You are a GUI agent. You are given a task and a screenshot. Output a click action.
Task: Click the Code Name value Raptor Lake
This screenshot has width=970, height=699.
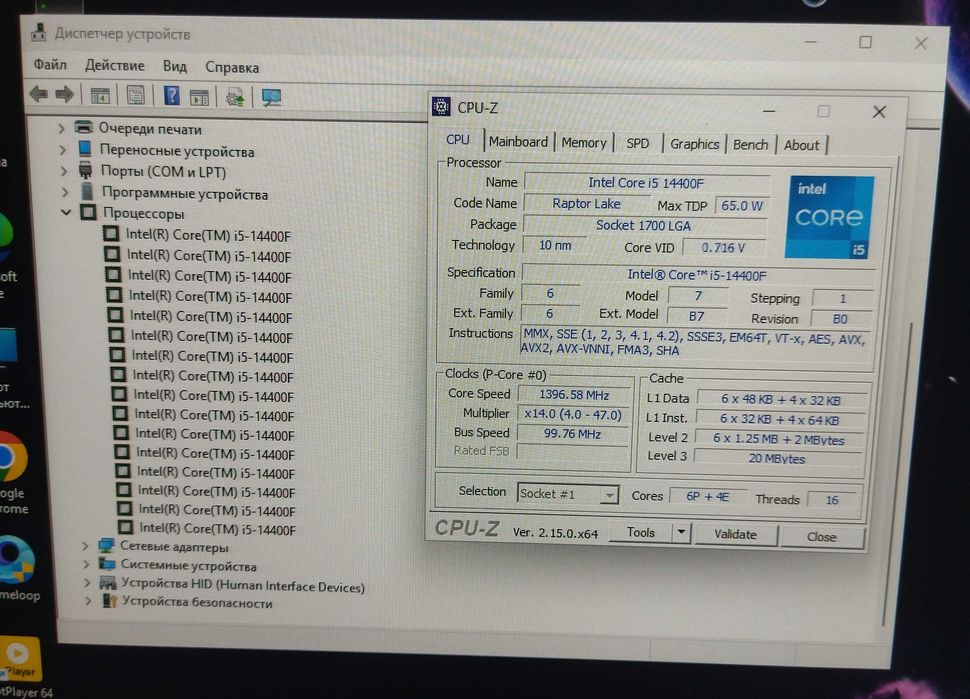tap(586, 204)
